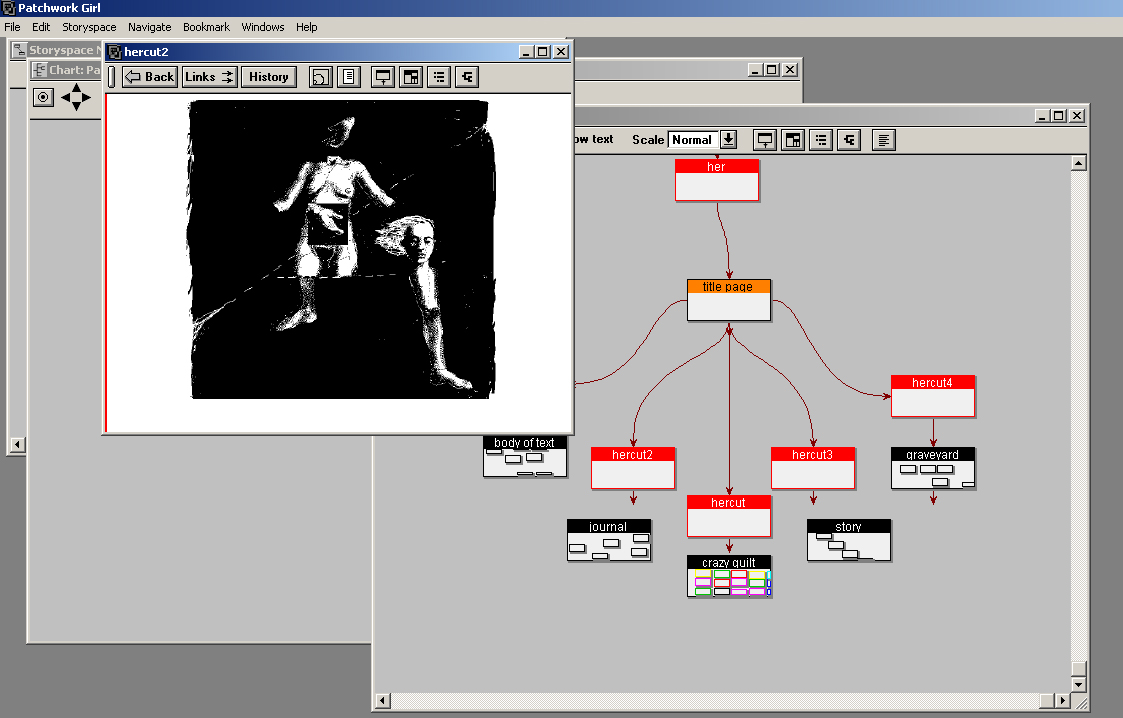Select the 'hercut4' node
The width and height of the screenshot is (1123, 718).
click(933, 396)
